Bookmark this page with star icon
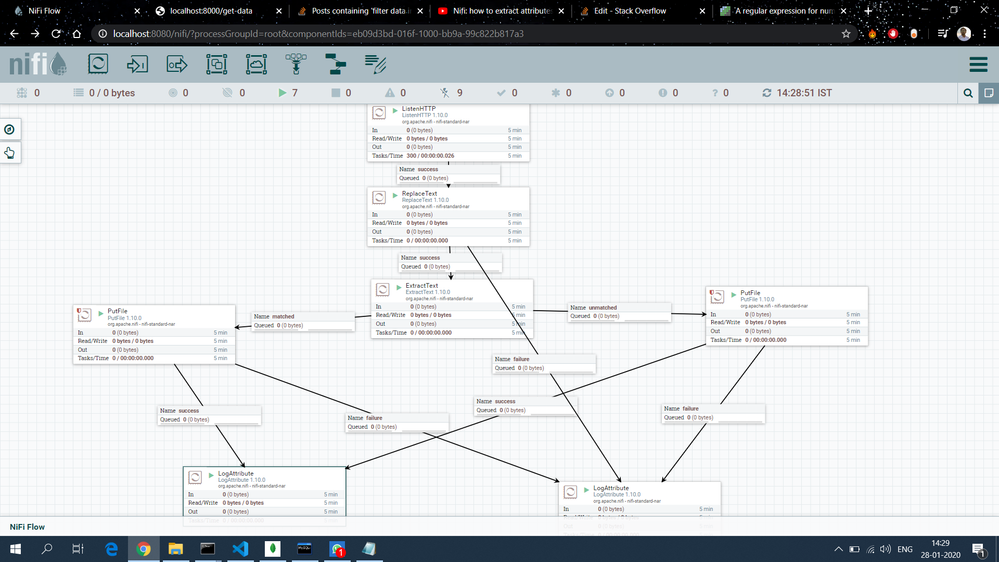 pyautogui.click(x=845, y=34)
